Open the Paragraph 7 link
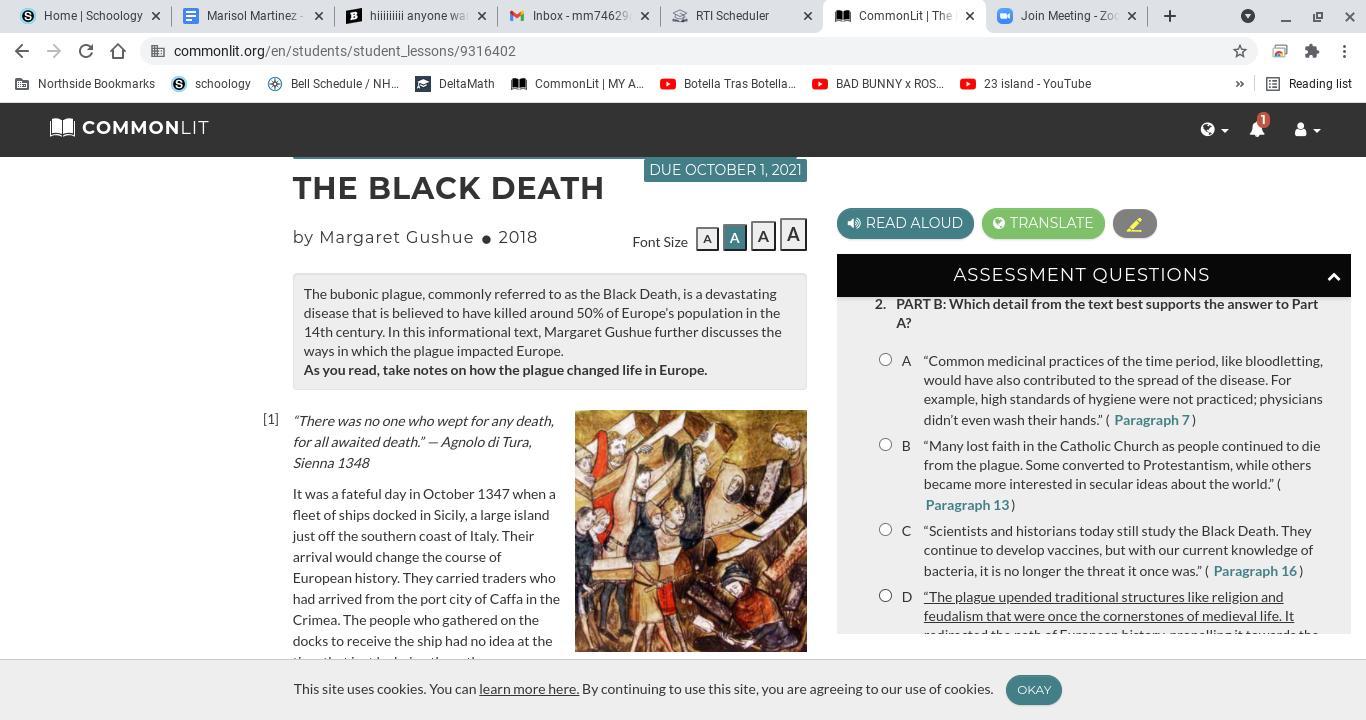 (1151, 420)
